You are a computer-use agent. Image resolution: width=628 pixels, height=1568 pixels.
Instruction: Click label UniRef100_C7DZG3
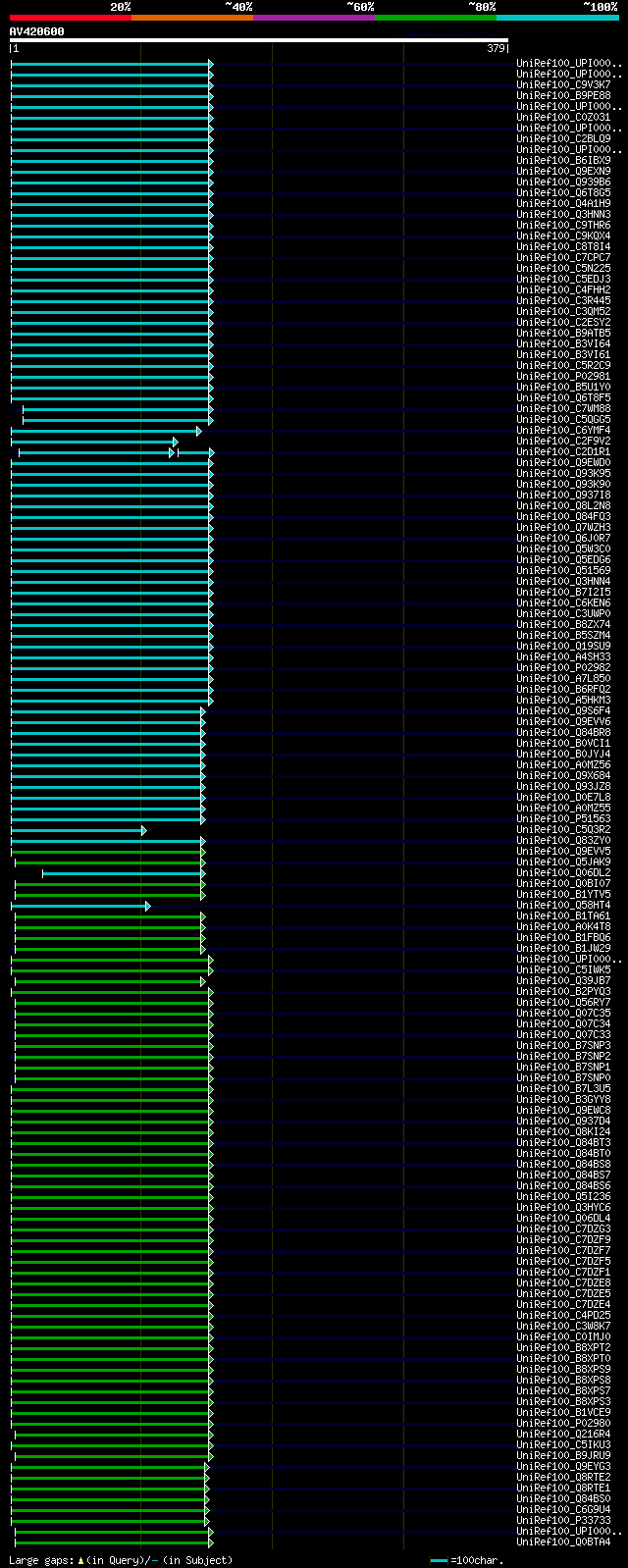[x=563, y=1229]
